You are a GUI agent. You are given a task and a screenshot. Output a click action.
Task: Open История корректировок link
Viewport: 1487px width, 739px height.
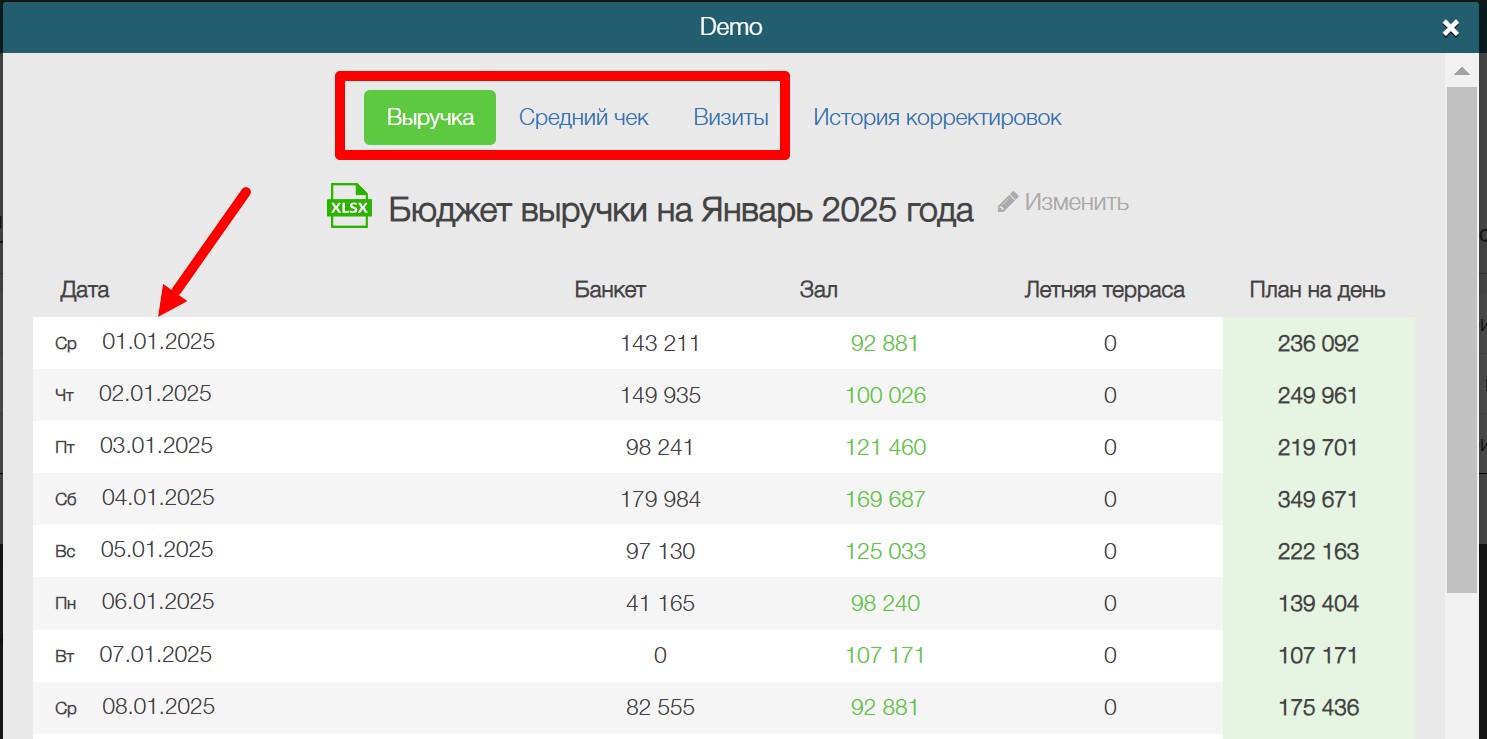937,117
